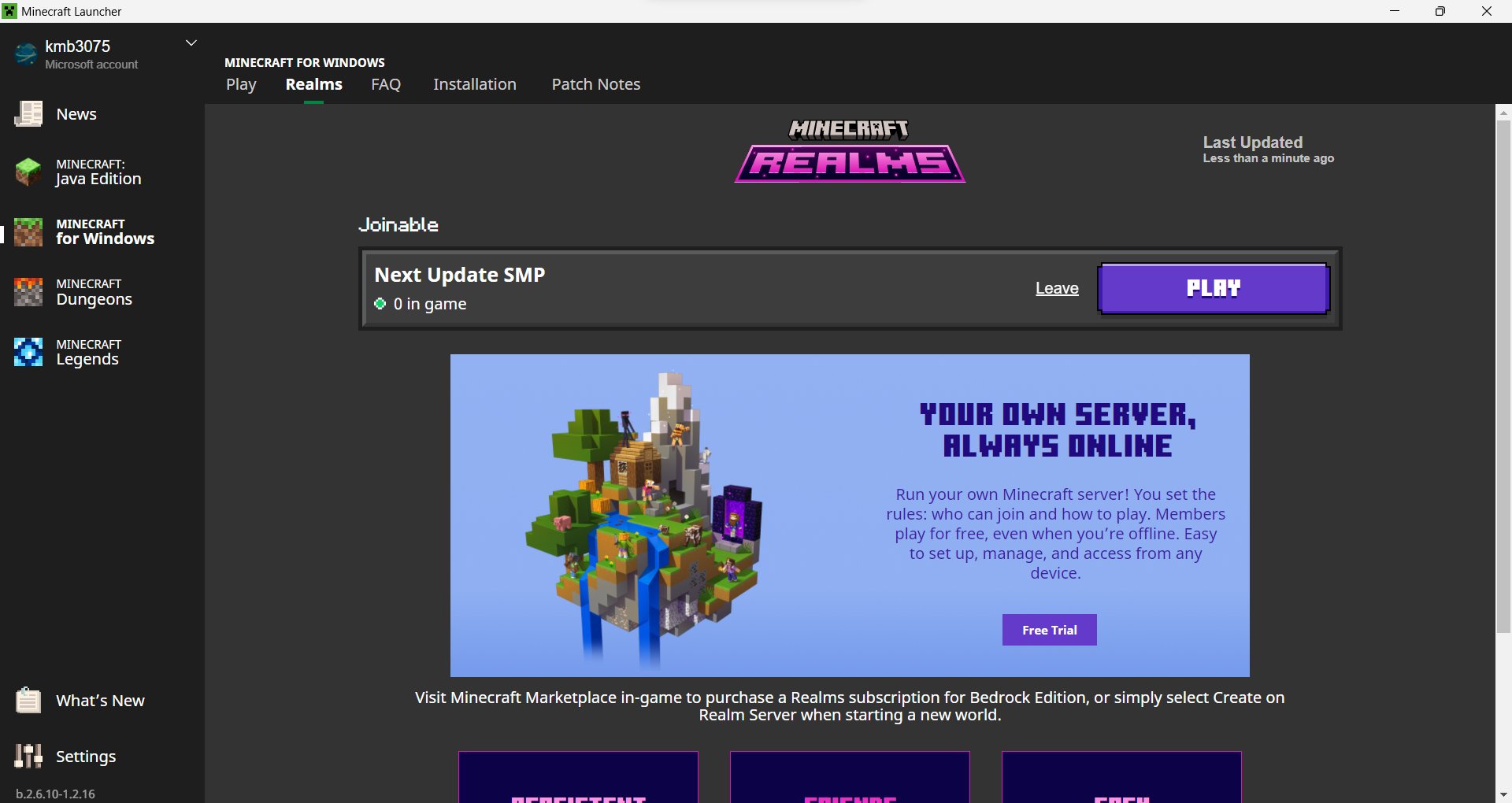The width and height of the screenshot is (1512, 803).
Task: Click the Last Updated label
Action: point(1252,142)
